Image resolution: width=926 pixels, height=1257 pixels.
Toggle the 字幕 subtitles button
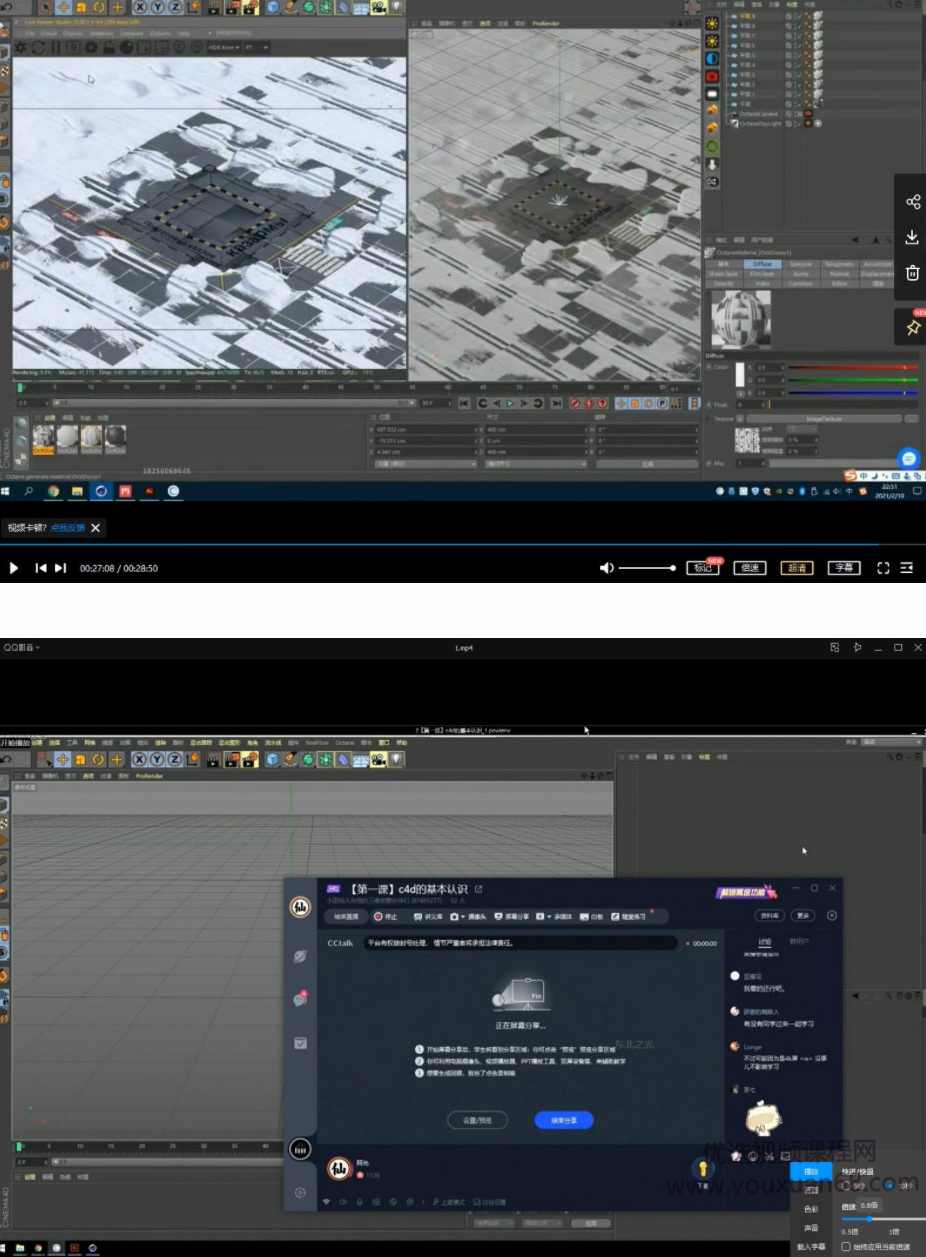pyautogui.click(x=844, y=568)
